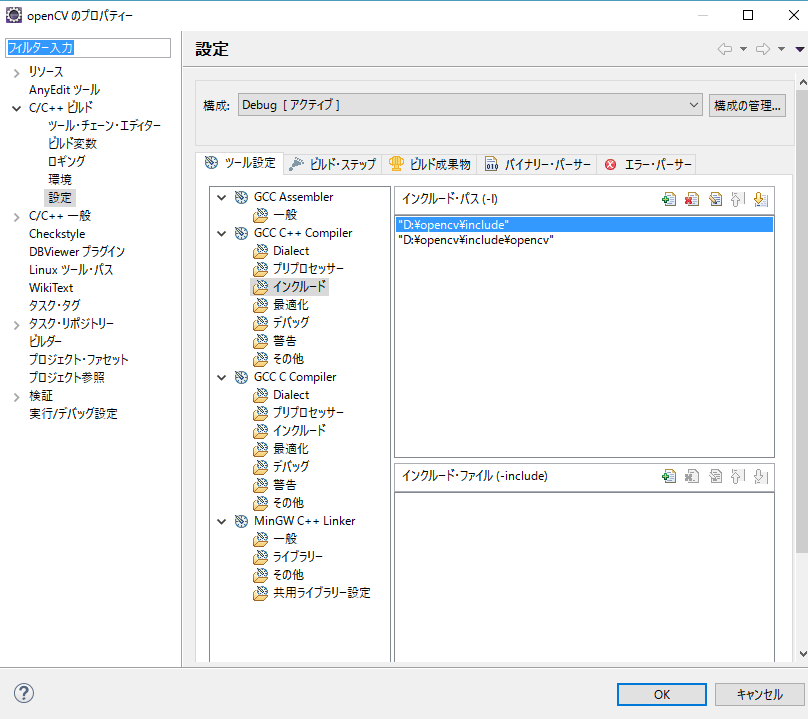Select "D:¥opencv¥include" path entry
Screen dimensions: 808x719
click(x=584, y=225)
